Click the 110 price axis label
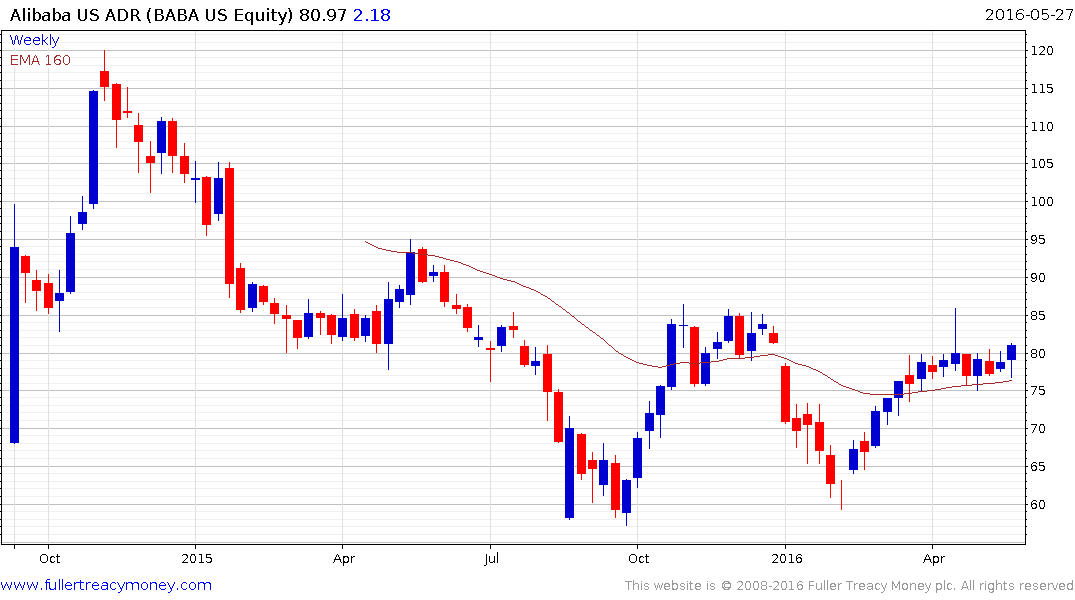This screenshot has width=1075, height=600. [1041, 127]
